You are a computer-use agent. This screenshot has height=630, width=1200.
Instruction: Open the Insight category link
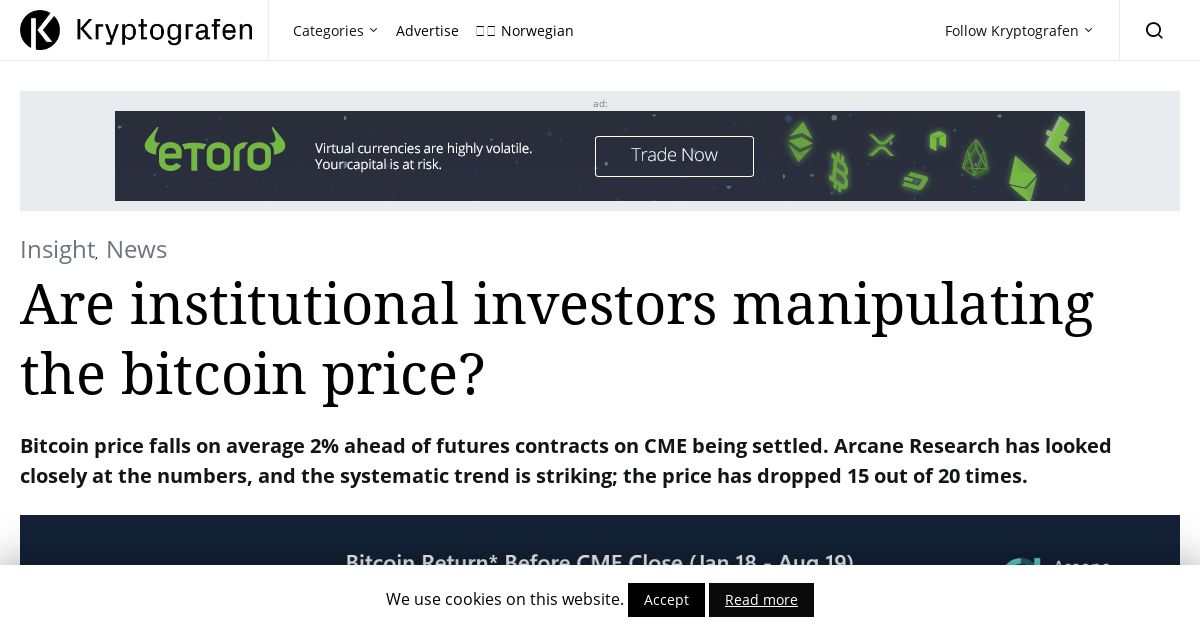pyautogui.click(x=57, y=249)
